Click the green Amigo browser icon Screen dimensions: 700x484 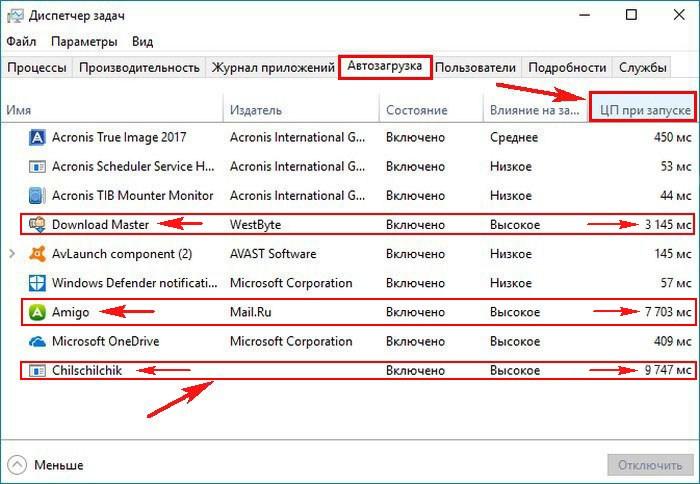37,312
